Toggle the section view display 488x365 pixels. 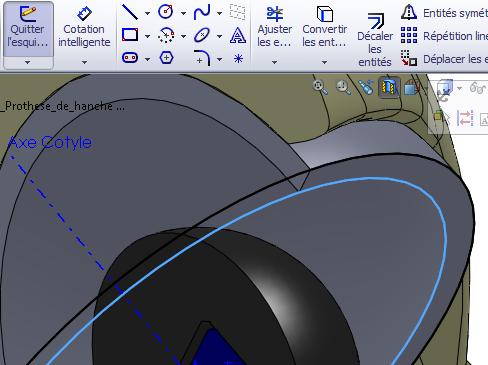click(x=389, y=87)
